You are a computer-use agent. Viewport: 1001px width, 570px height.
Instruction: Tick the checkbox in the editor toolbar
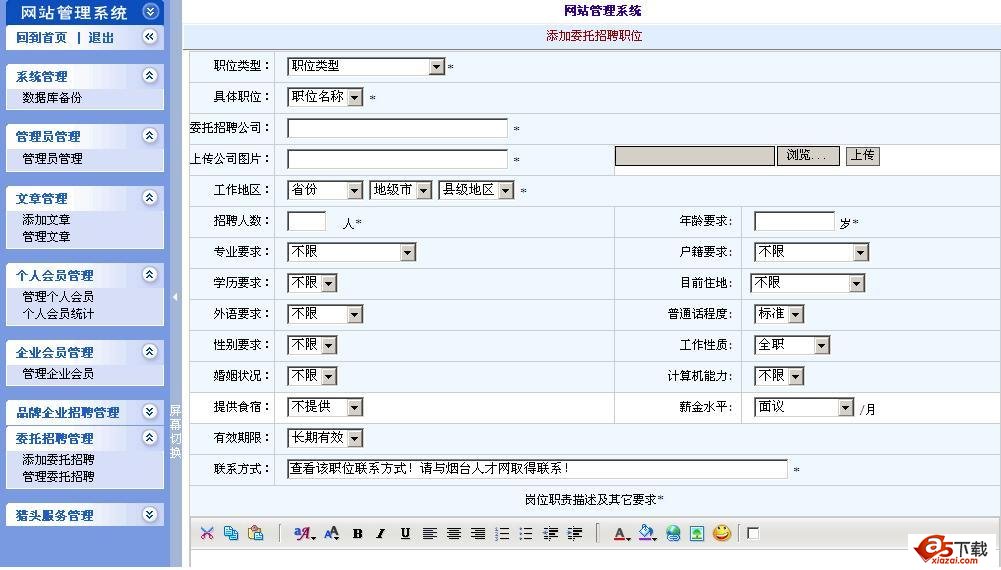[x=753, y=534]
